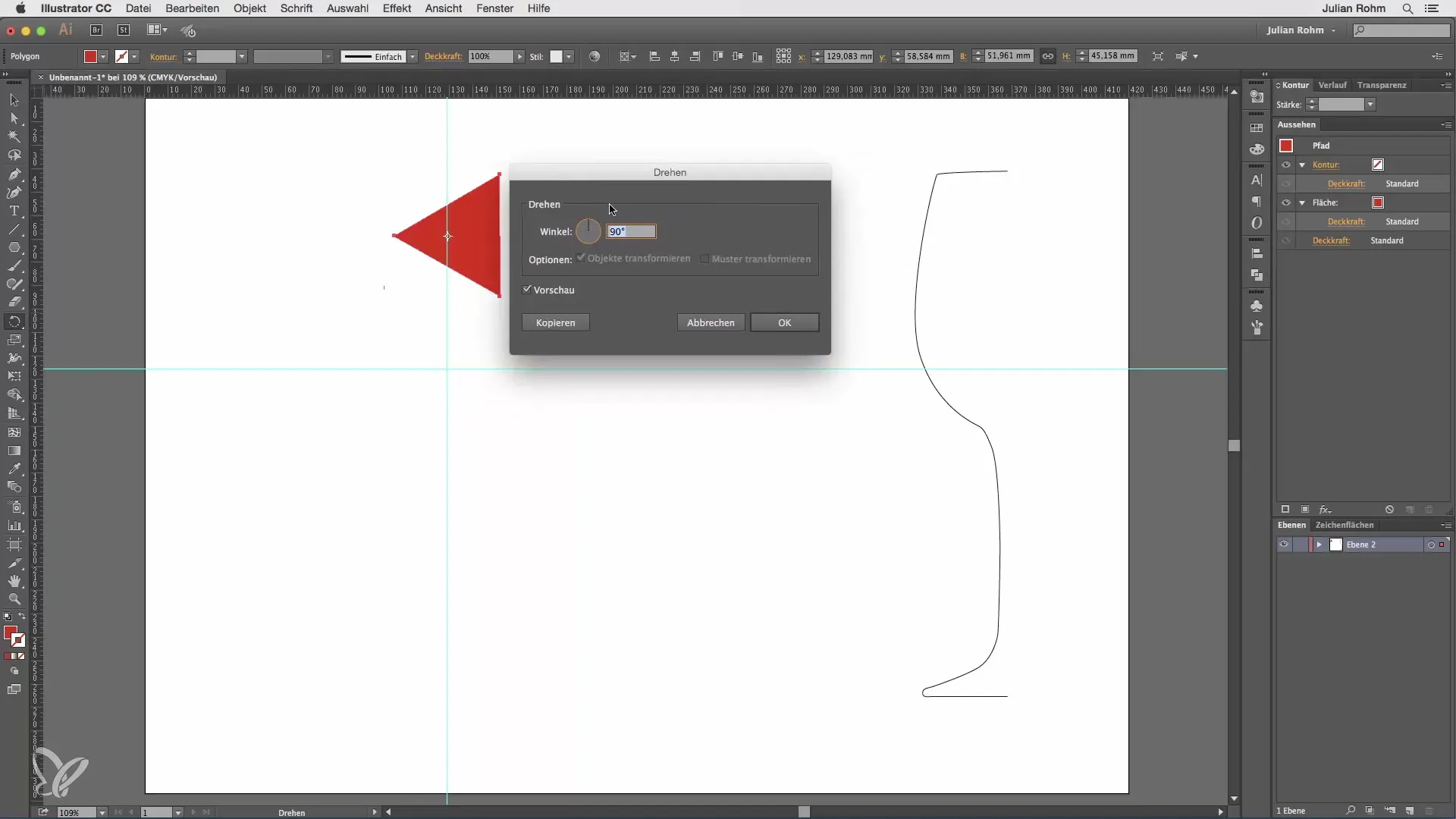
Task: Open the Datei menu
Action: [x=138, y=8]
